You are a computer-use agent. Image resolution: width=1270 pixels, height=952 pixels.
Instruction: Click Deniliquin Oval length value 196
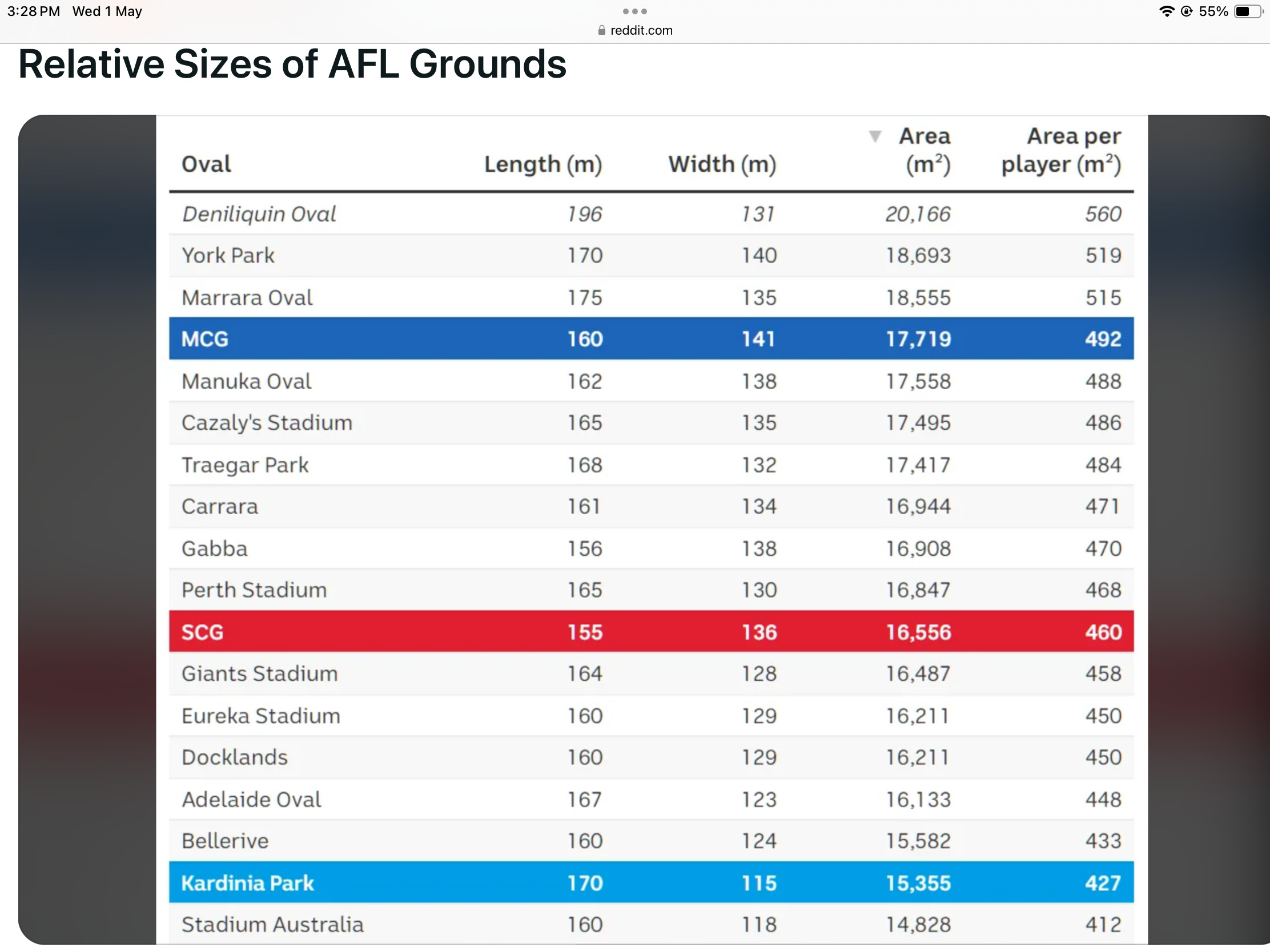[585, 214]
